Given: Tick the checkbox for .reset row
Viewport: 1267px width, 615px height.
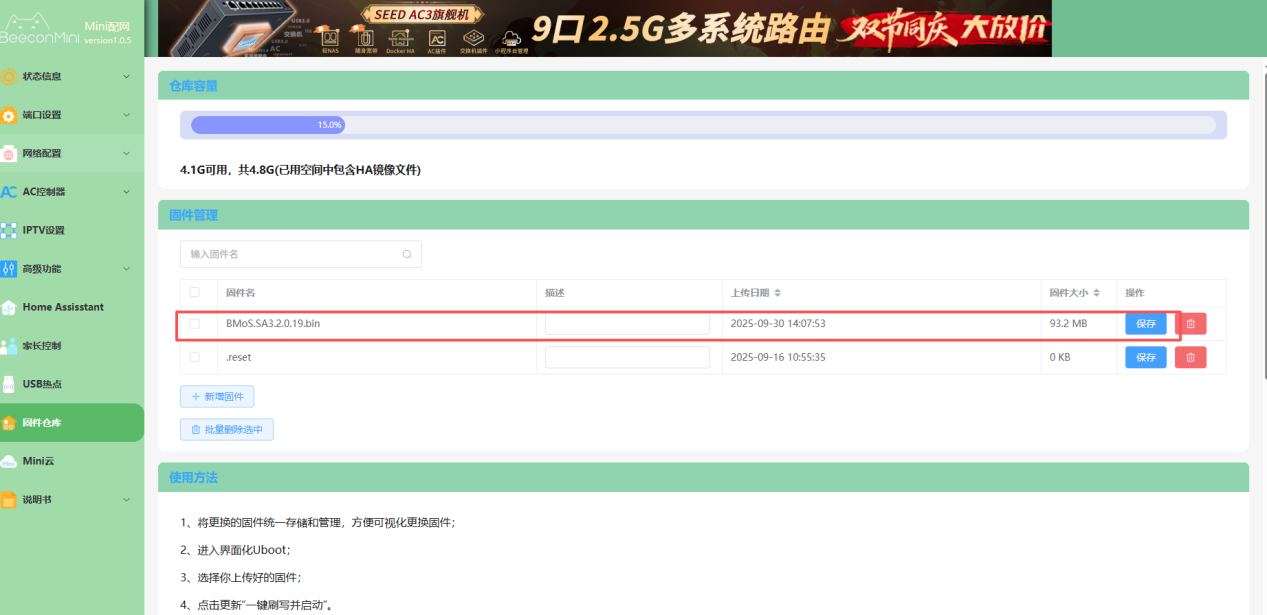Looking at the screenshot, I should [195, 357].
